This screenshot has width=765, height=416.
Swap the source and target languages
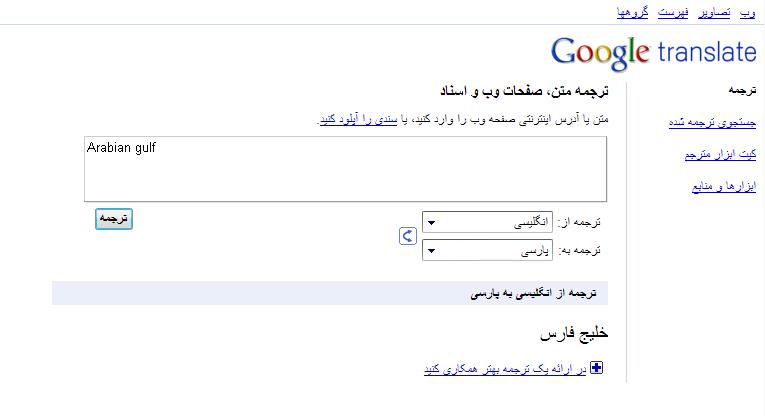tap(407, 236)
